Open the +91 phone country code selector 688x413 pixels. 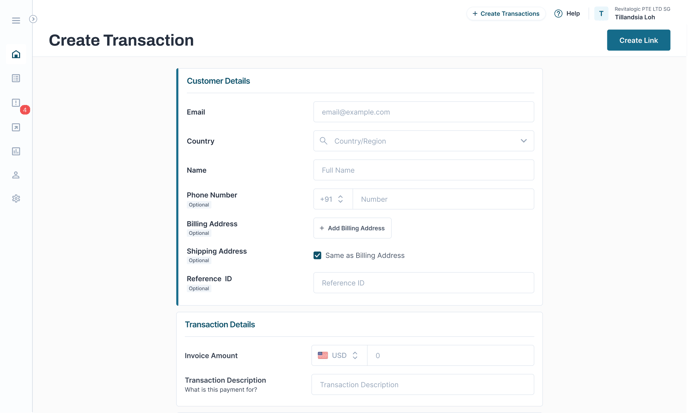pos(333,199)
